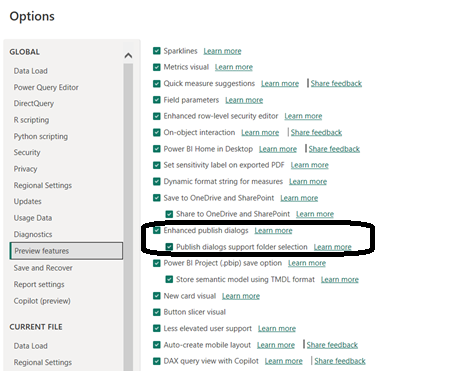Toggle Publish dialogs support folder selection
This screenshot has height=371, width=454.
tap(169, 247)
